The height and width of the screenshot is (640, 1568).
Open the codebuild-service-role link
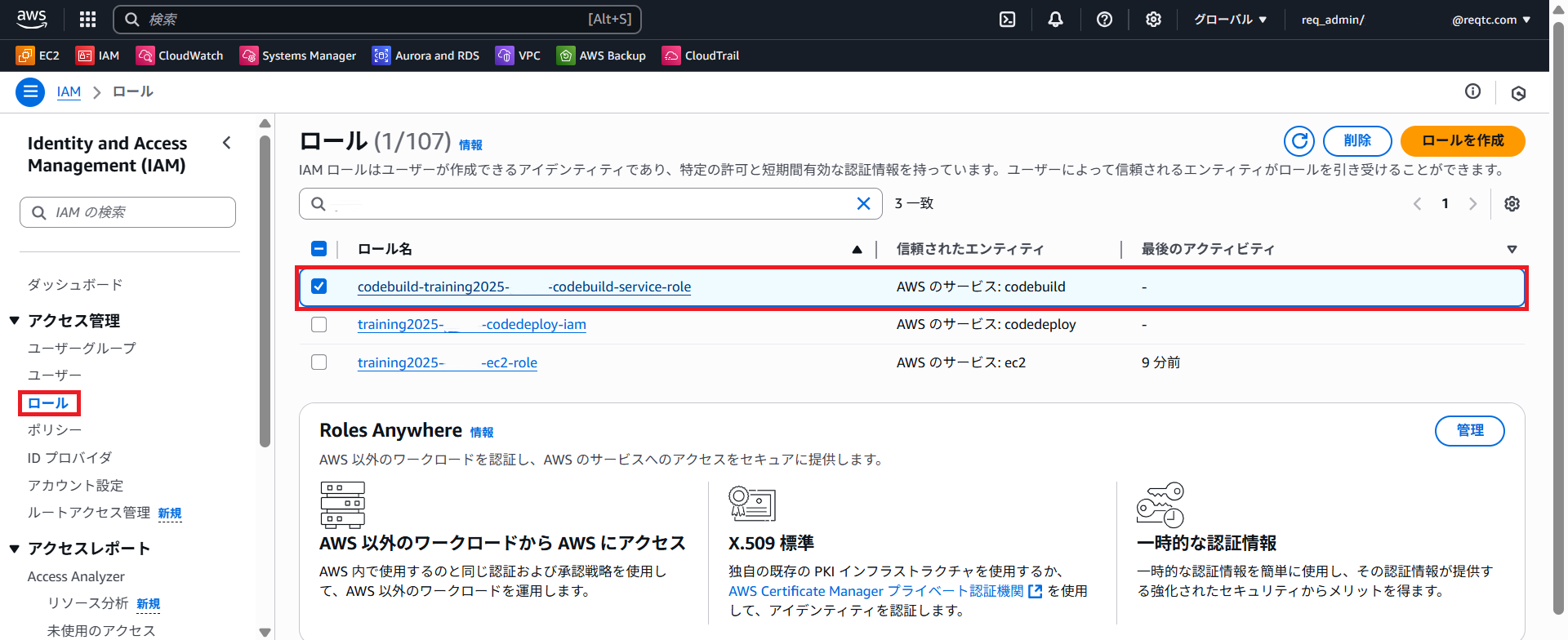click(x=524, y=287)
